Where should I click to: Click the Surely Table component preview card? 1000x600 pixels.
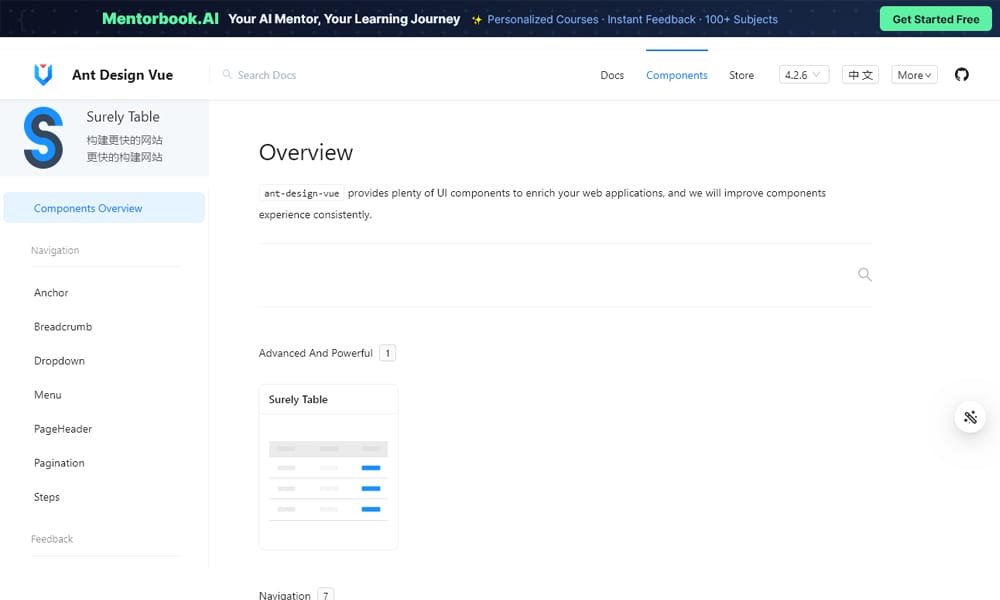coord(328,466)
